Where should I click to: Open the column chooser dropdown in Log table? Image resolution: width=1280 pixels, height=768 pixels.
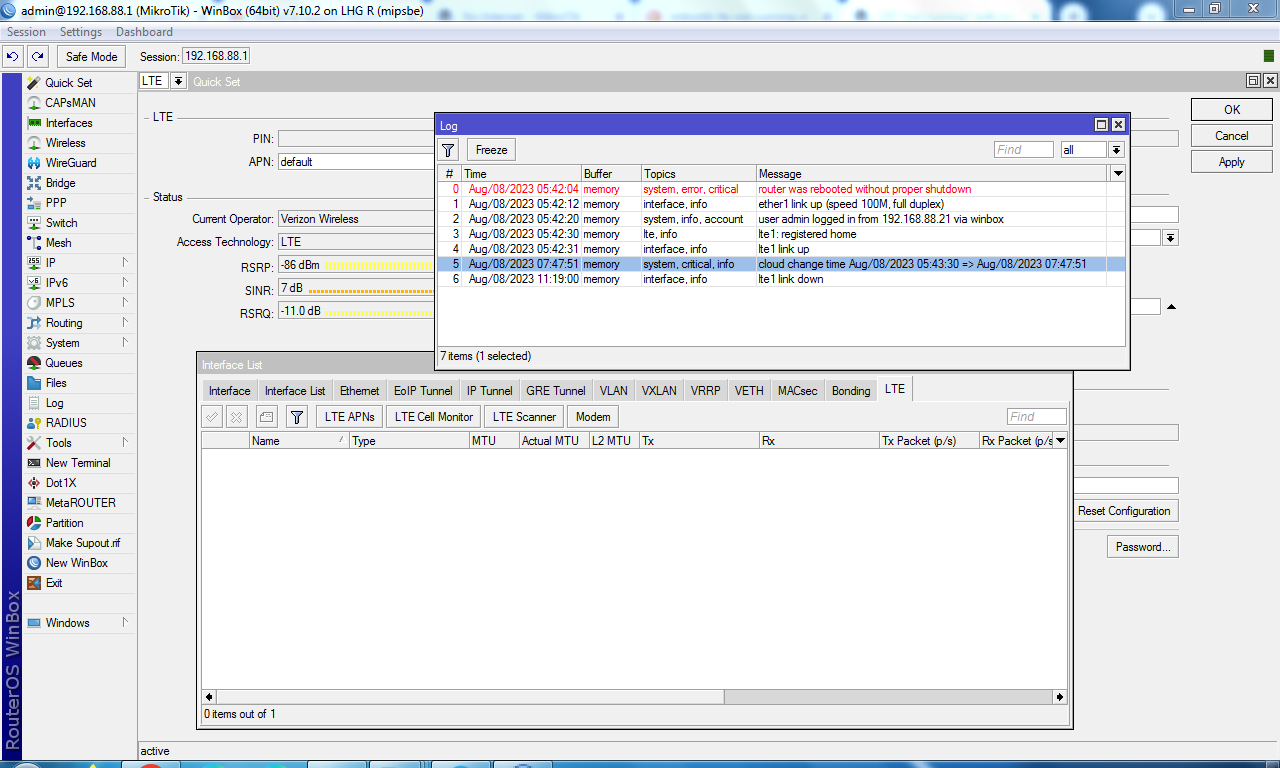point(1118,174)
